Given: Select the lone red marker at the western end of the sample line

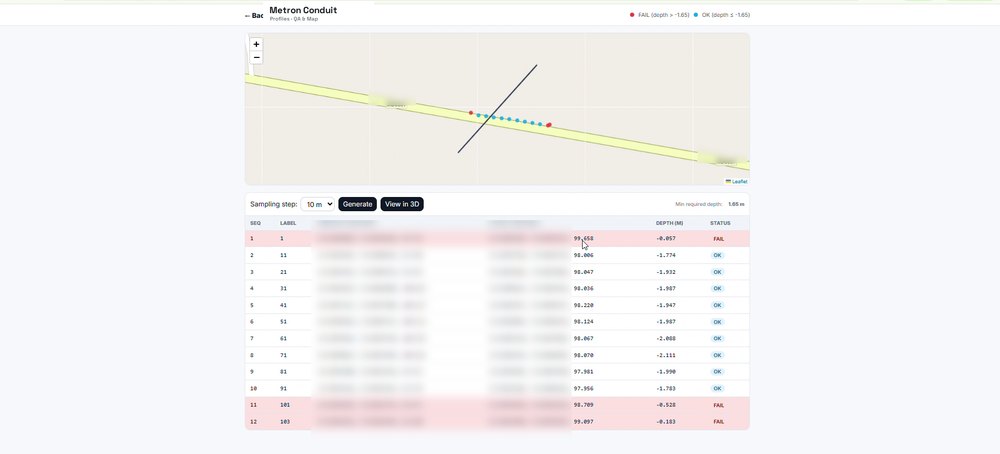Looking at the screenshot, I should pyautogui.click(x=471, y=113).
